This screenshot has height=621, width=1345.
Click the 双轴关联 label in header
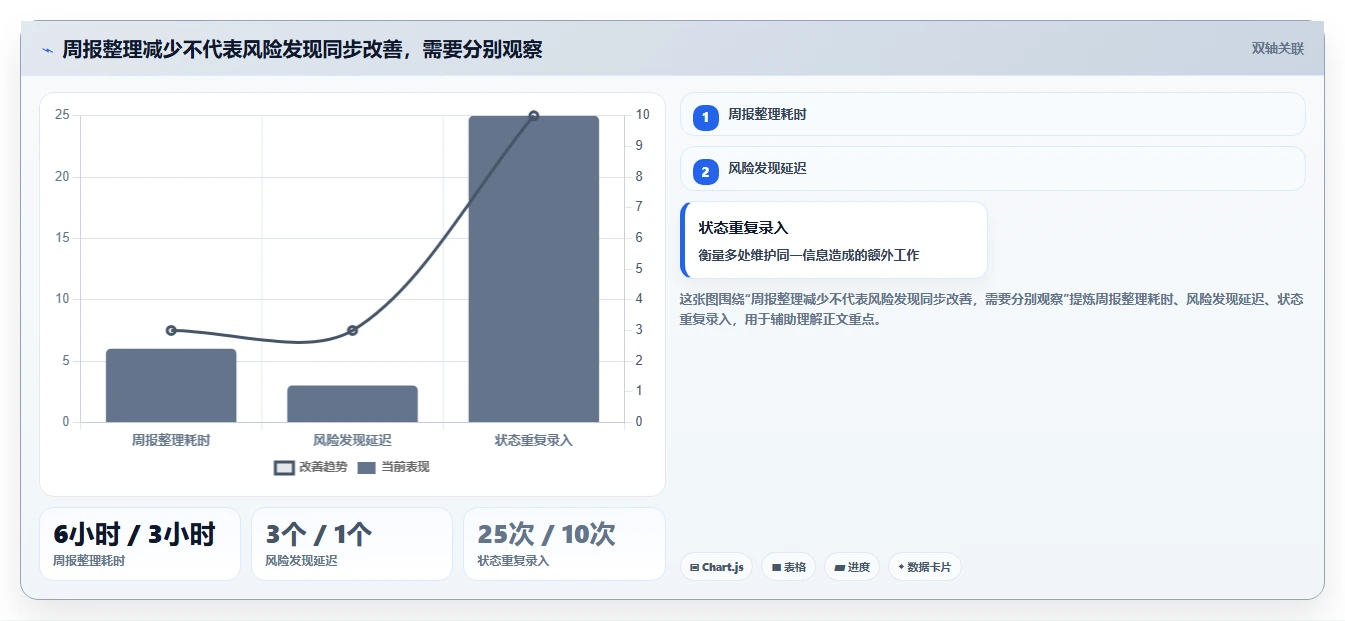pyautogui.click(x=1277, y=48)
